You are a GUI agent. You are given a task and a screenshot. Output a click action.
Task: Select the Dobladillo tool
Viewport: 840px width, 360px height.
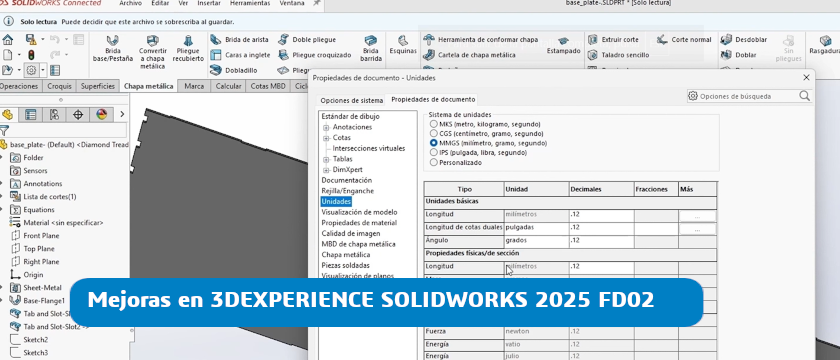[x=234, y=70]
